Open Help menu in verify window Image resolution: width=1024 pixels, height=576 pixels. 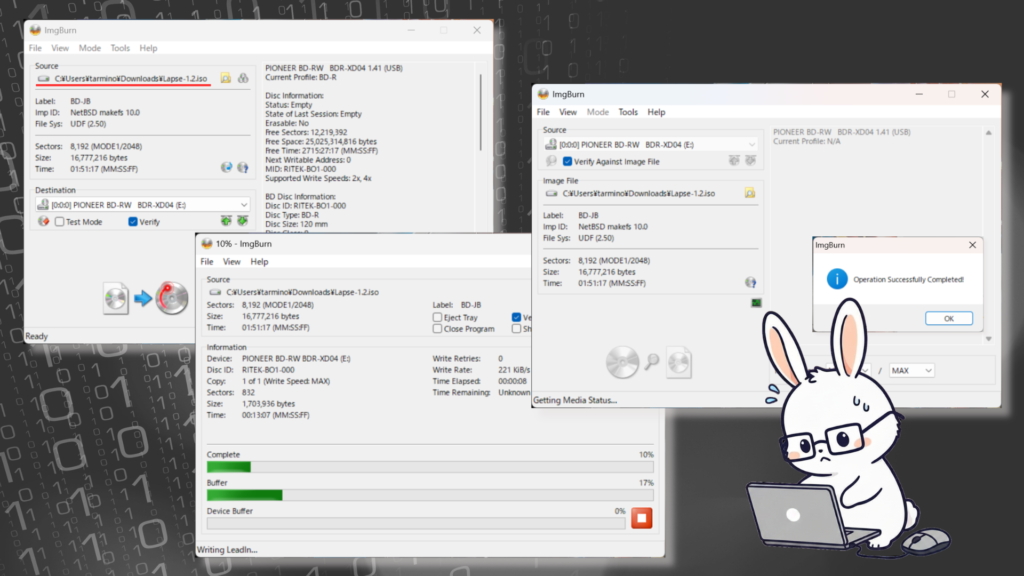656,112
